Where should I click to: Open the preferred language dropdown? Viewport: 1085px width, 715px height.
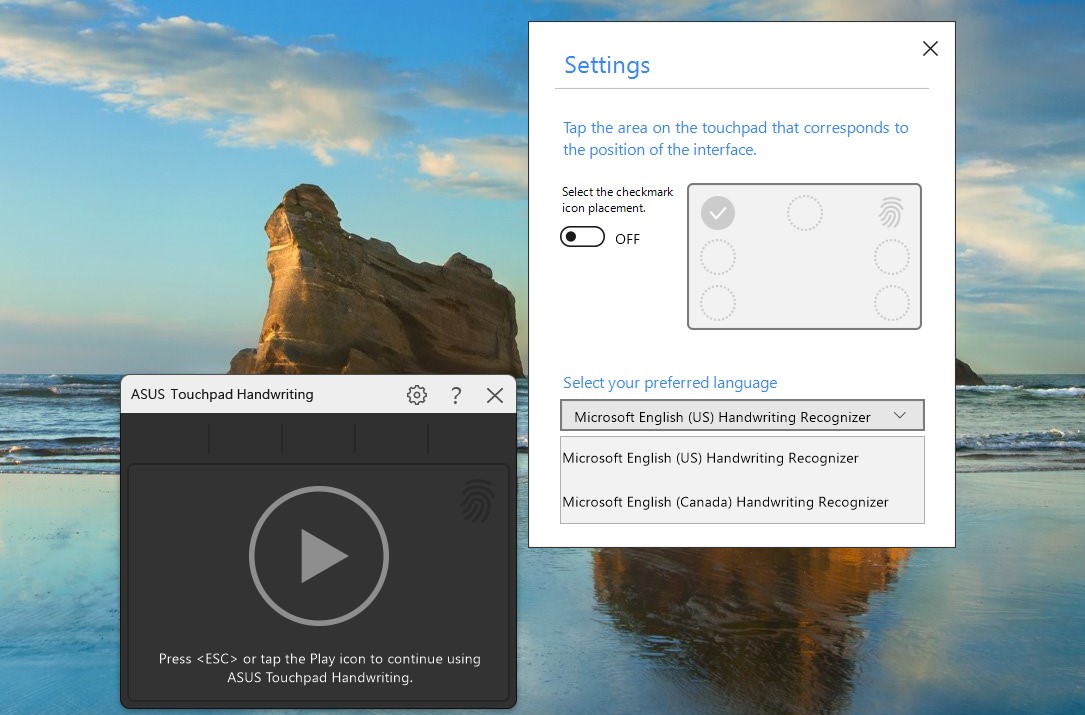742,416
